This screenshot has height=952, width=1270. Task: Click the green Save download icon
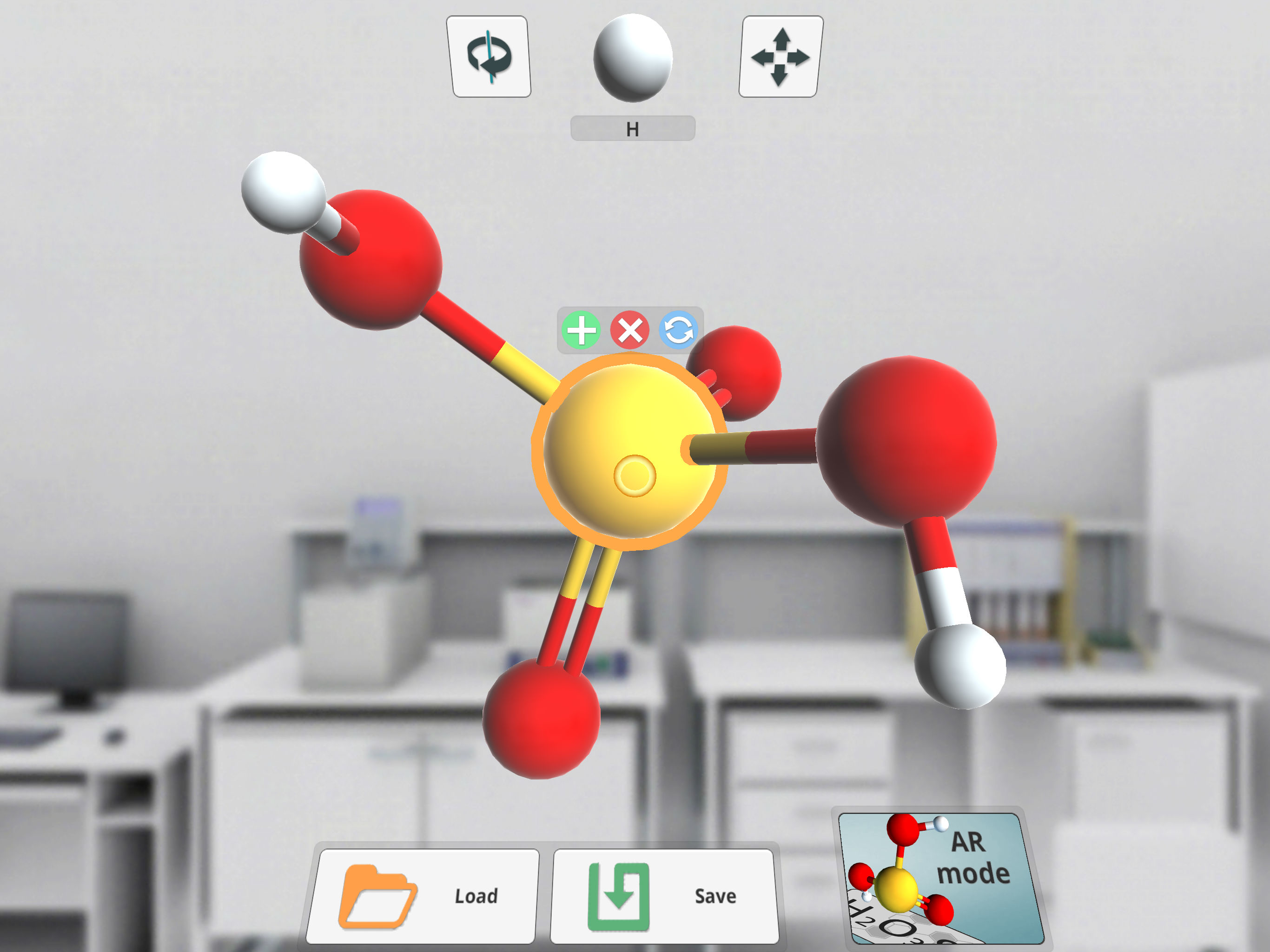click(618, 896)
